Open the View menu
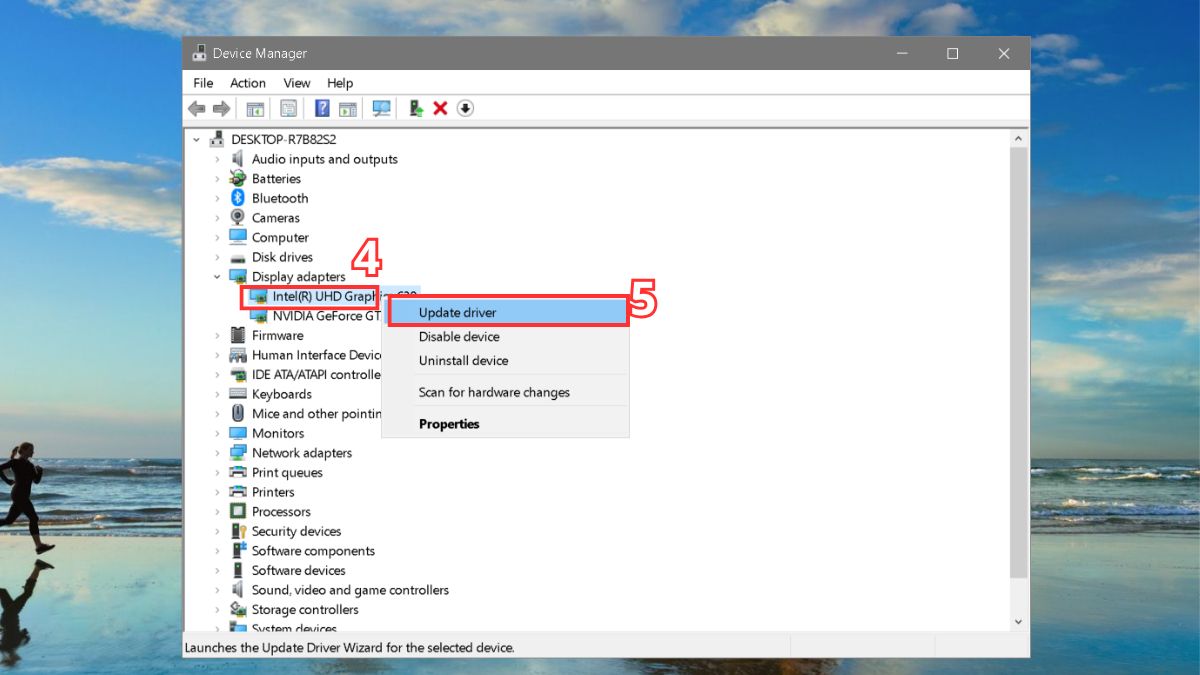The height and width of the screenshot is (675, 1200). [x=297, y=83]
